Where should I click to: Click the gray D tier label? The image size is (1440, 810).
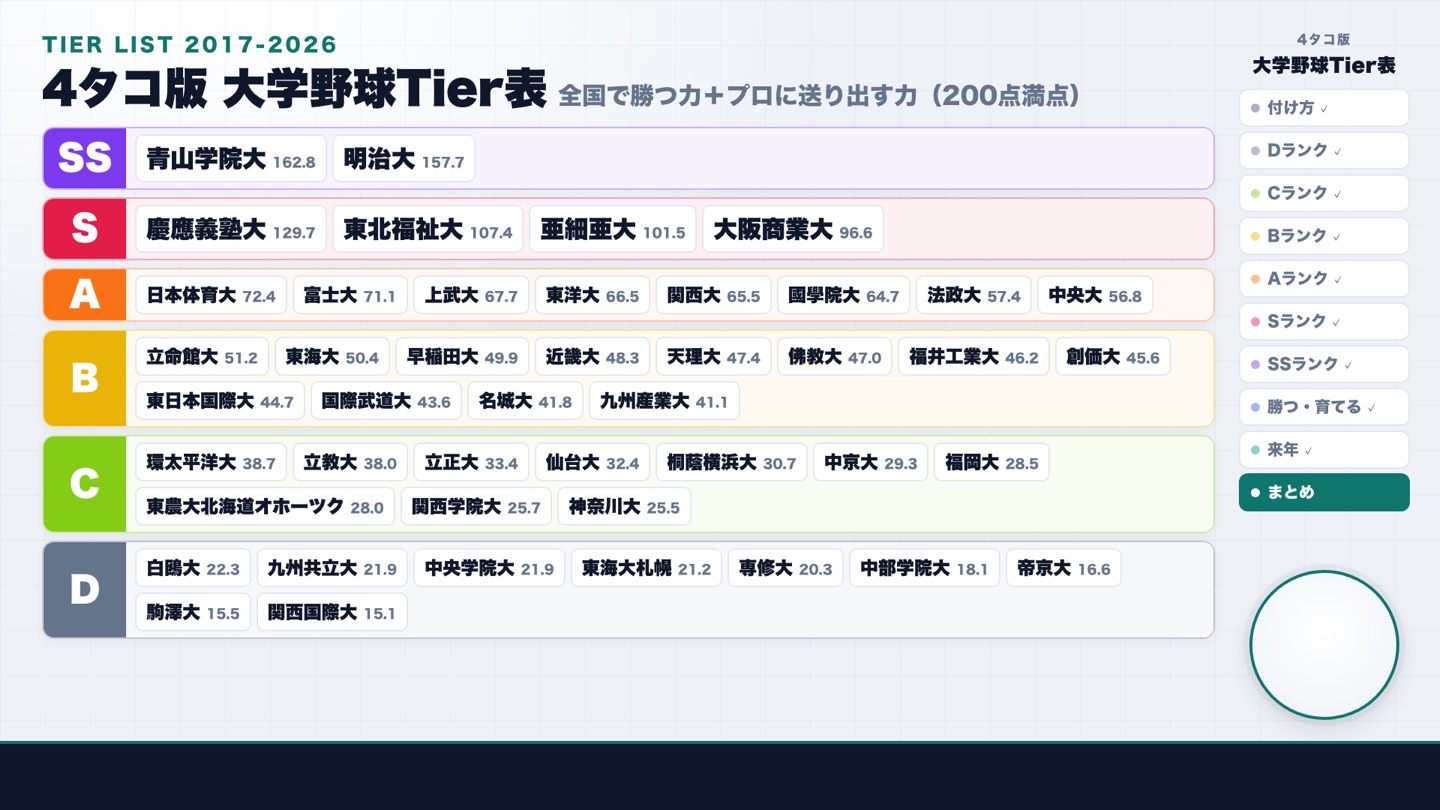click(x=85, y=590)
